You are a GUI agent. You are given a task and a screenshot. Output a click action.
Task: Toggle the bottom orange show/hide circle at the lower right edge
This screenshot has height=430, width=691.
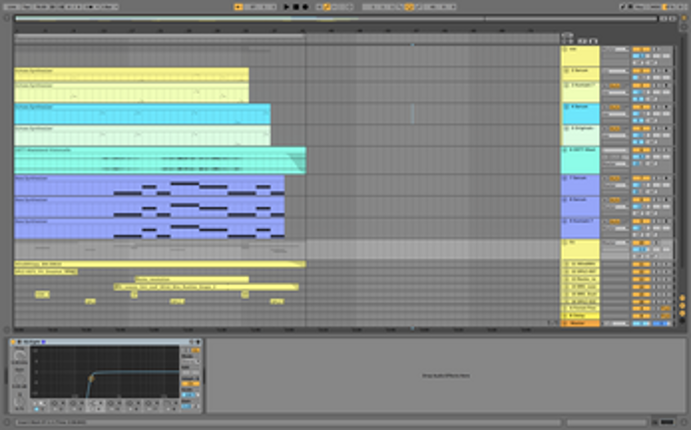[x=683, y=313]
